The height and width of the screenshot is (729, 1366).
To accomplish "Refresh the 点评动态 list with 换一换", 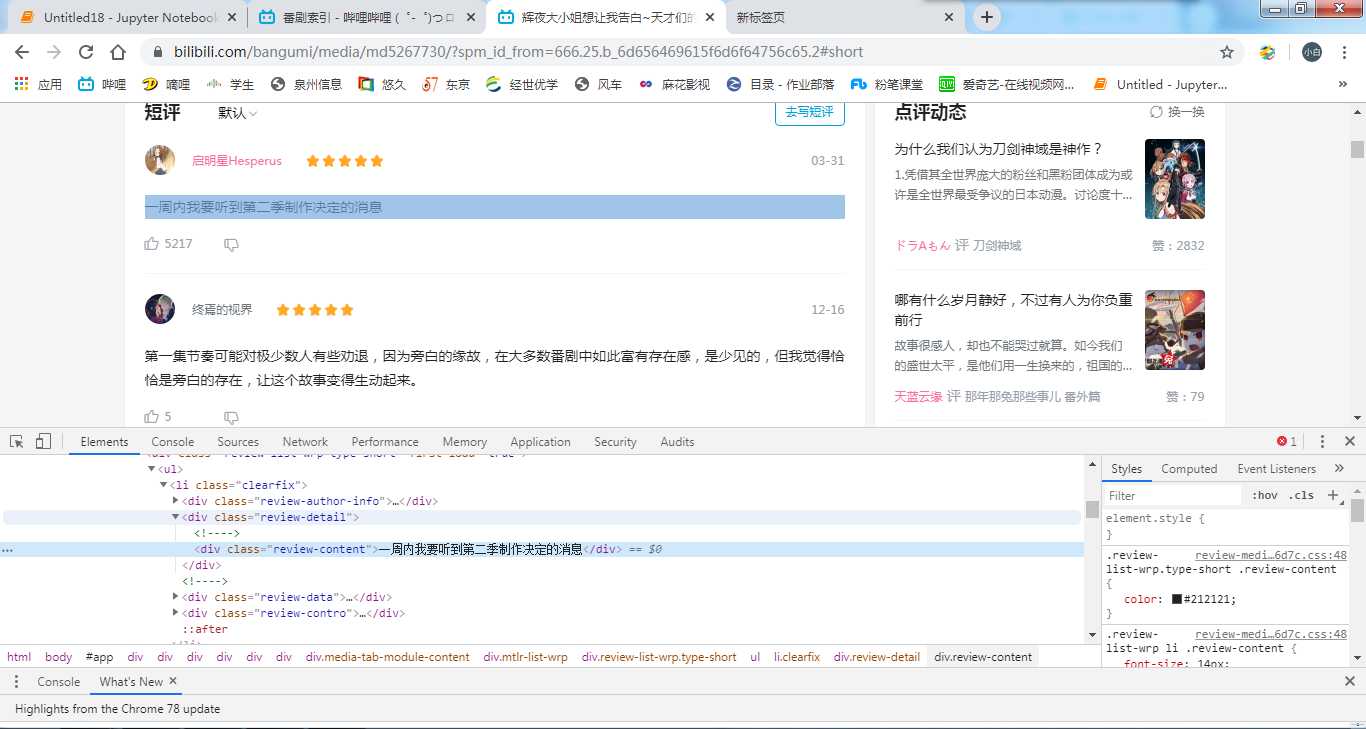I will (x=1177, y=112).
